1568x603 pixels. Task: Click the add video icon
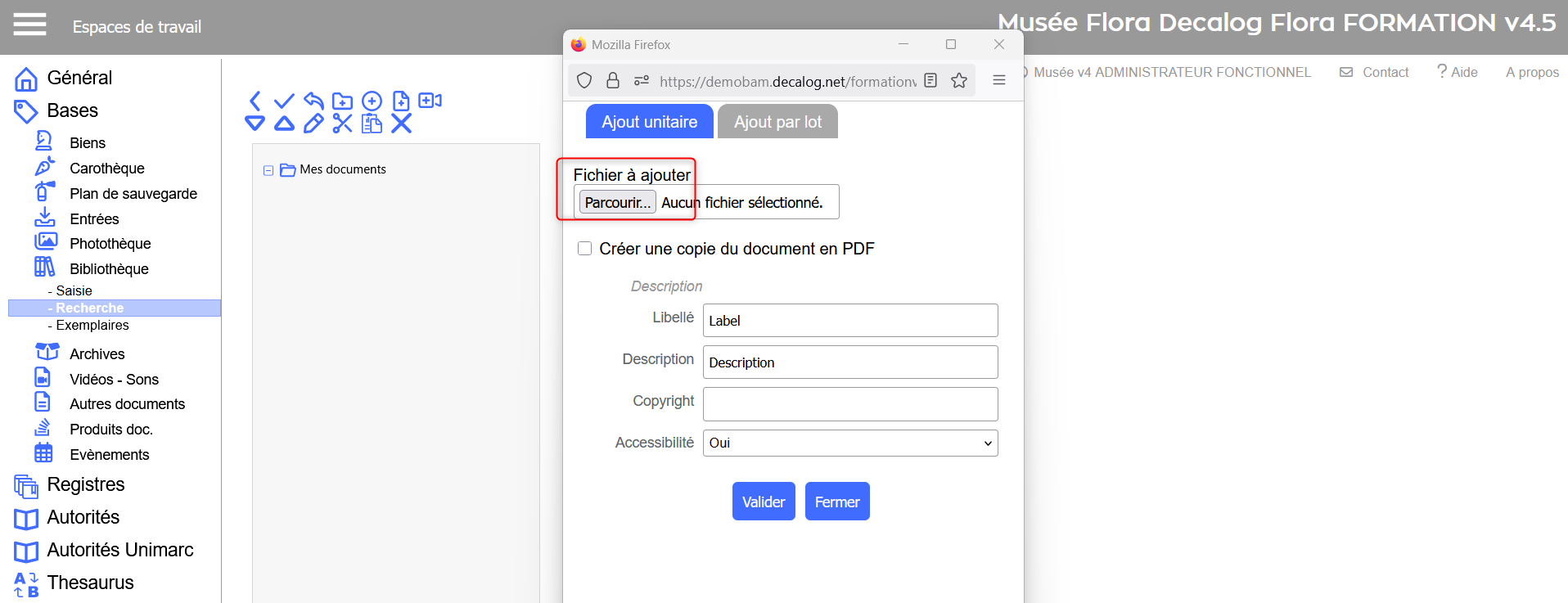(x=430, y=101)
